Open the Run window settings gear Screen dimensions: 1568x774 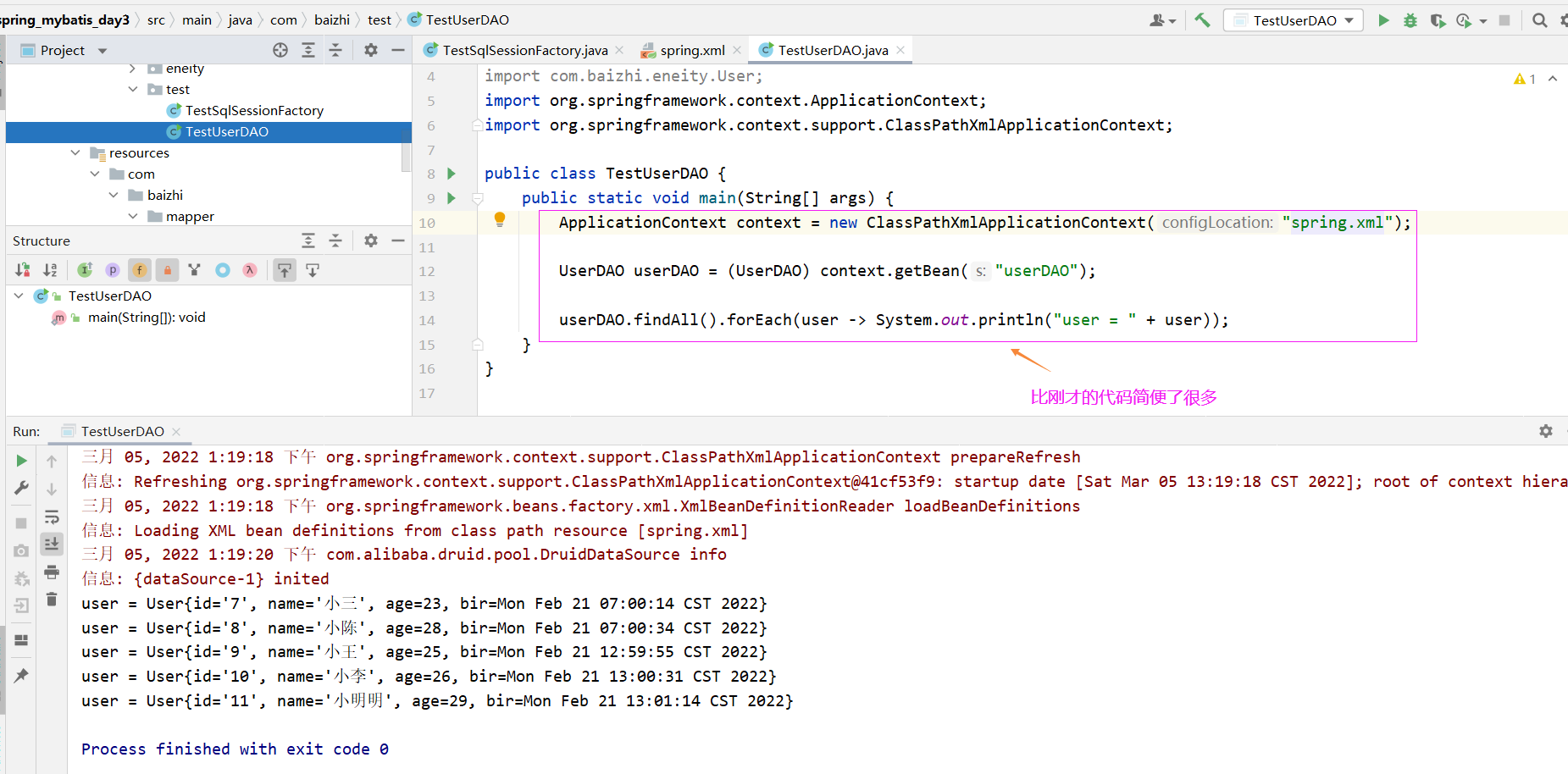tap(1546, 431)
